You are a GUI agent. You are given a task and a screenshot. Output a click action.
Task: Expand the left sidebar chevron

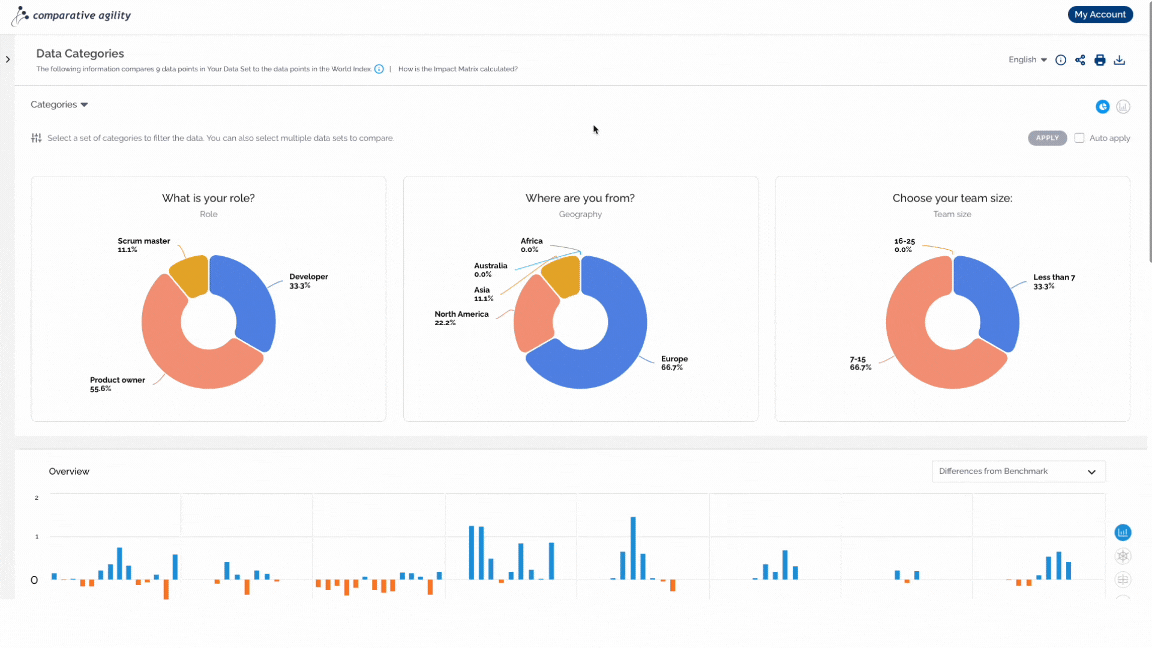coord(7,60)
